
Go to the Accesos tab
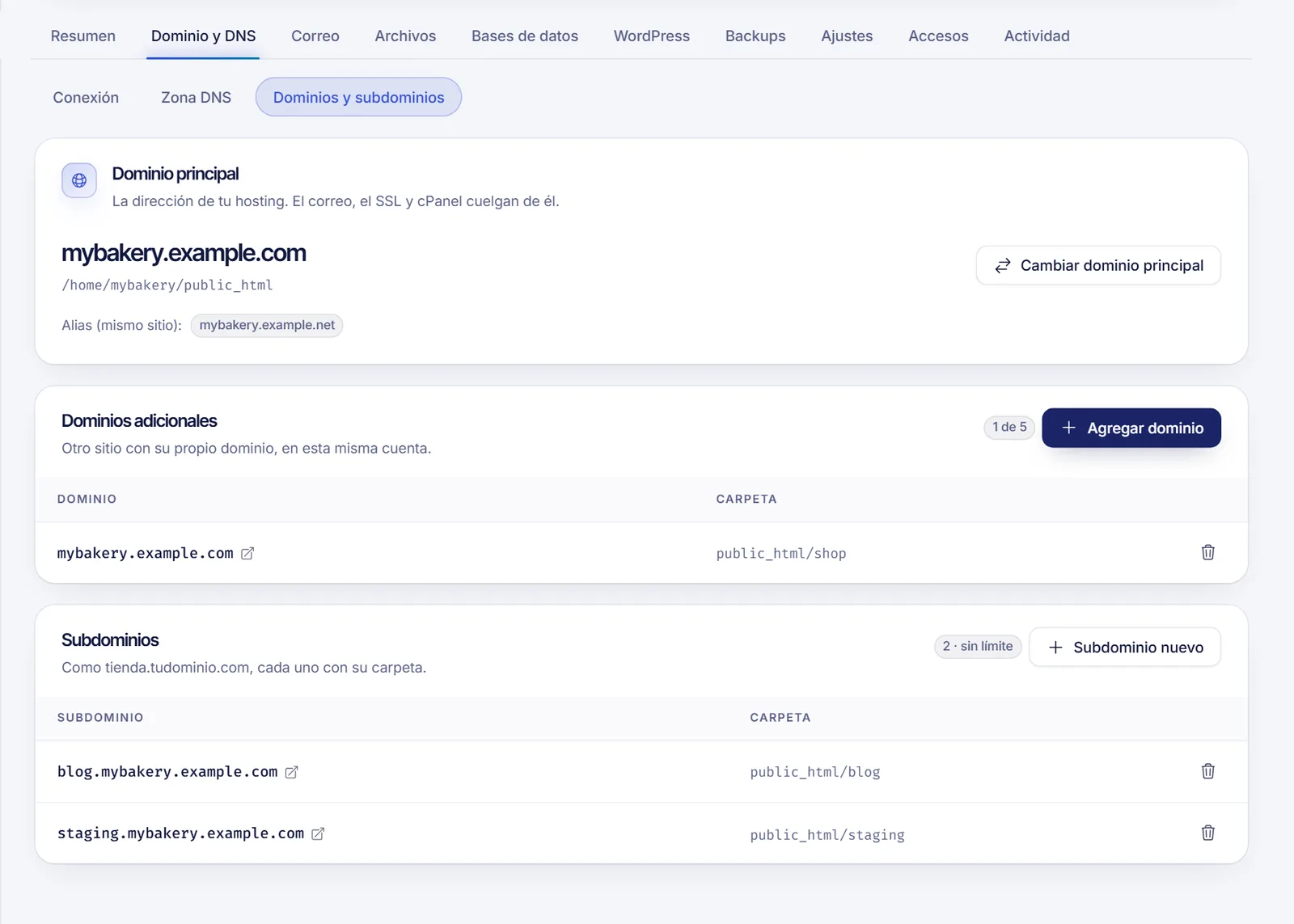click(x=938, y=36)
